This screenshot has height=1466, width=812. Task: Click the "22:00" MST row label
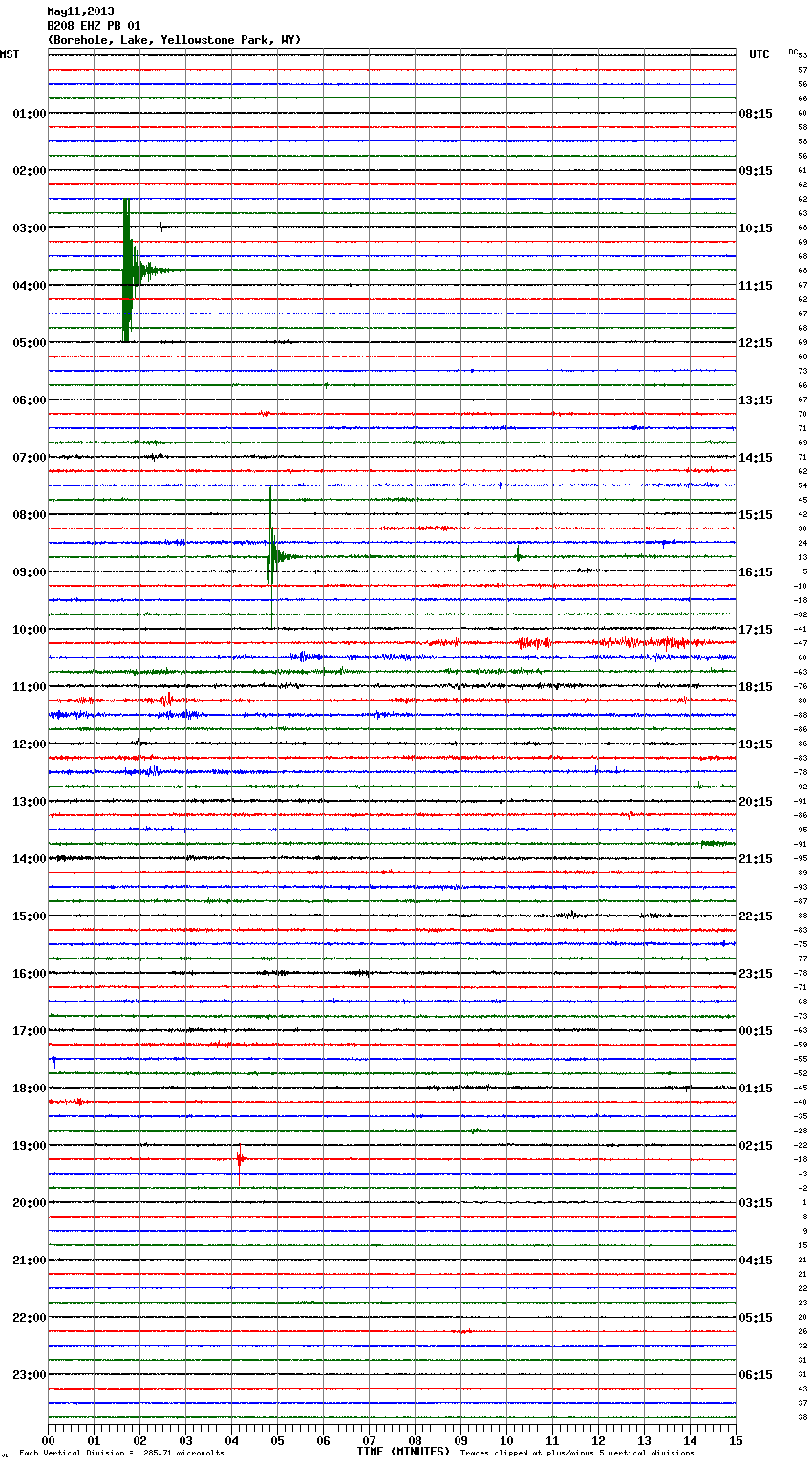[x=30, y=1318]
